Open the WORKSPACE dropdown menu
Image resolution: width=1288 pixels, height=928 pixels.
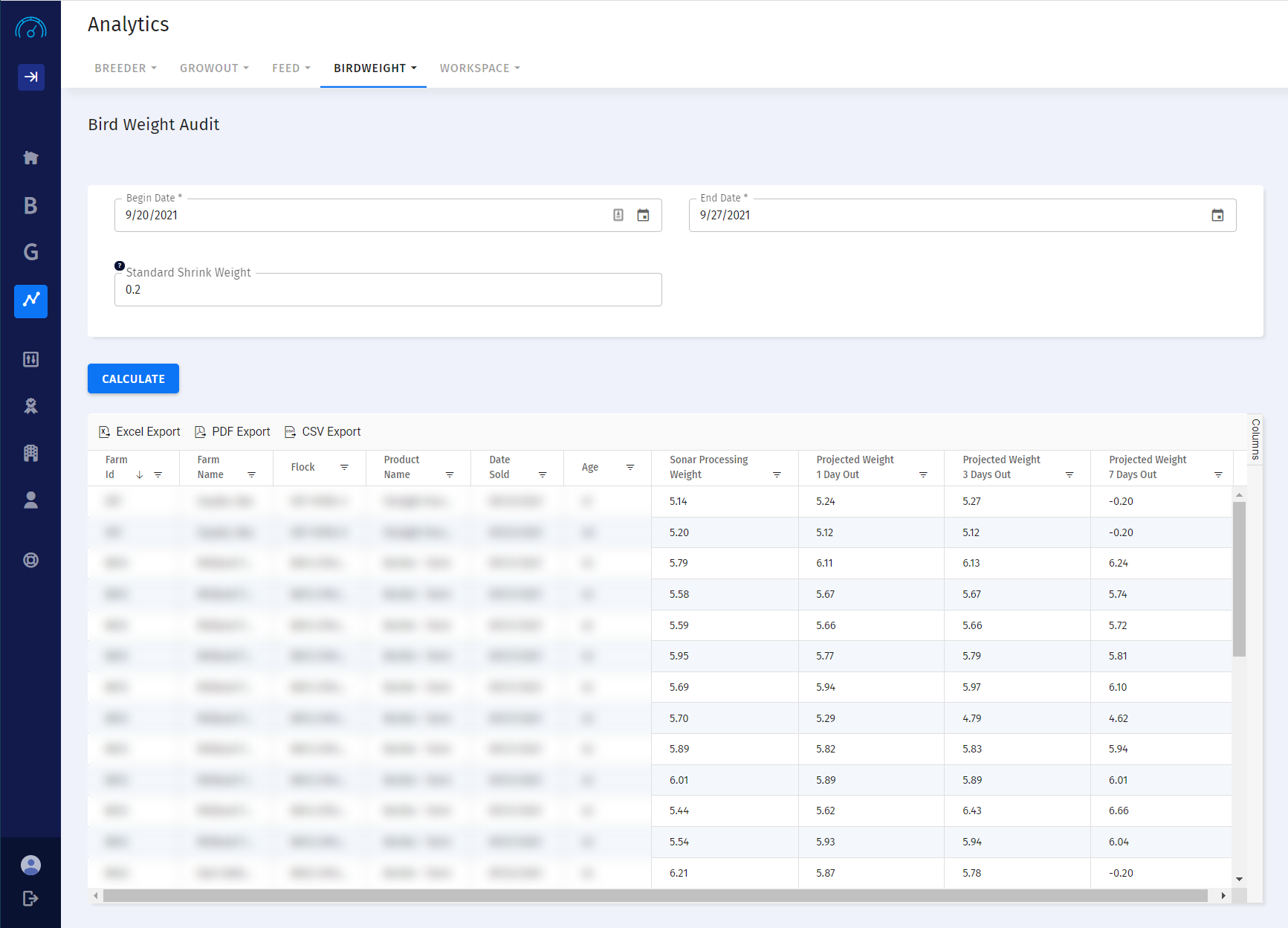coord(479,68)
